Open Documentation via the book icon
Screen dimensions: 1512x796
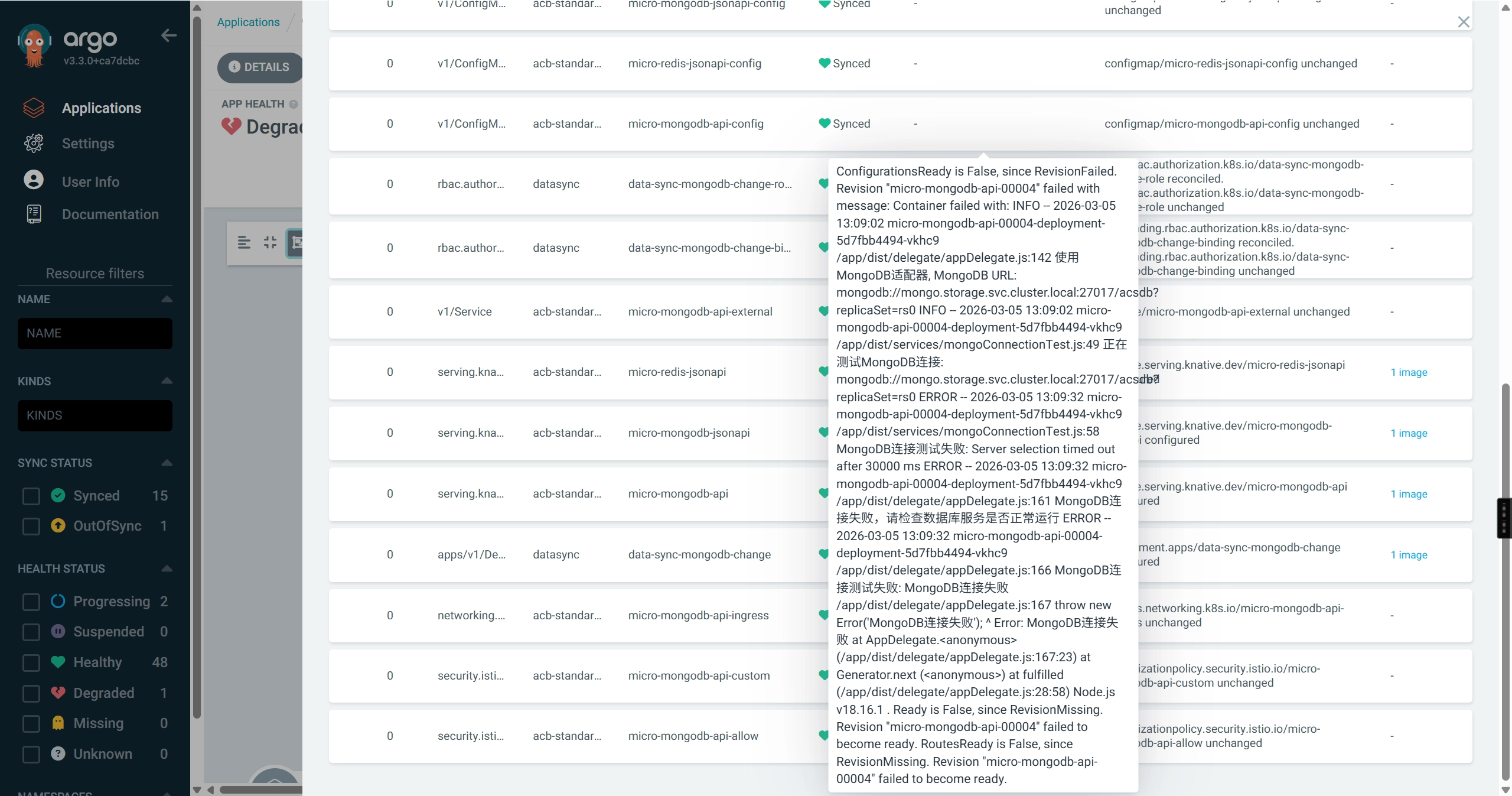(34, 214)
